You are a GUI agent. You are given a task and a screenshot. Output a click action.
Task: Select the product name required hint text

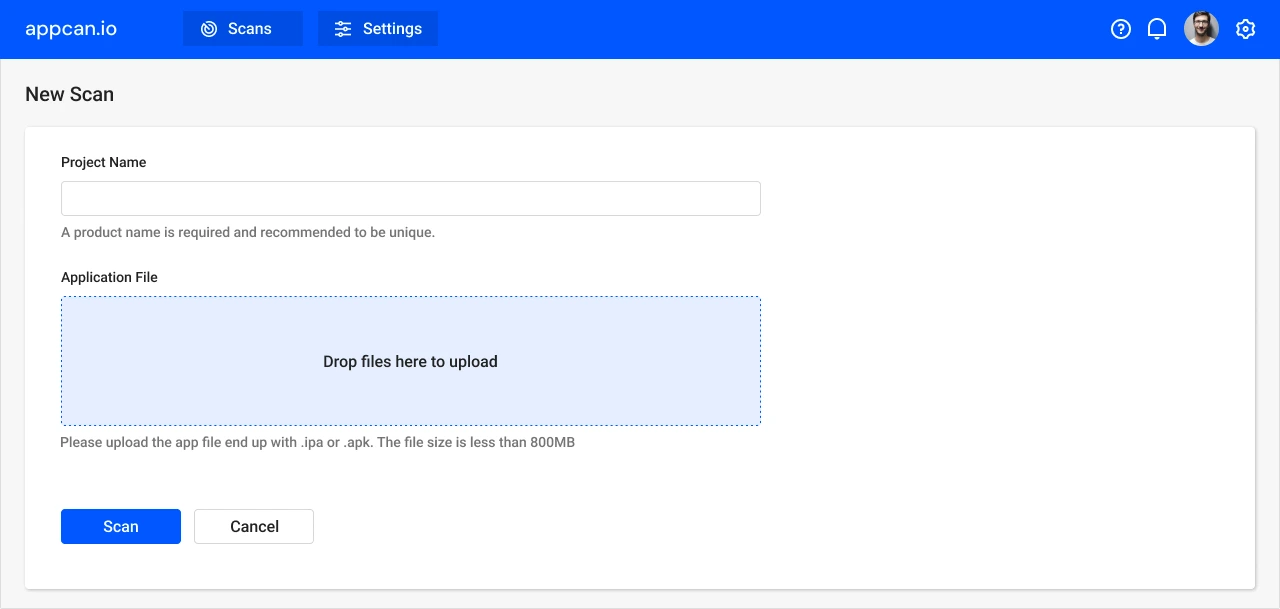point(248,232)
